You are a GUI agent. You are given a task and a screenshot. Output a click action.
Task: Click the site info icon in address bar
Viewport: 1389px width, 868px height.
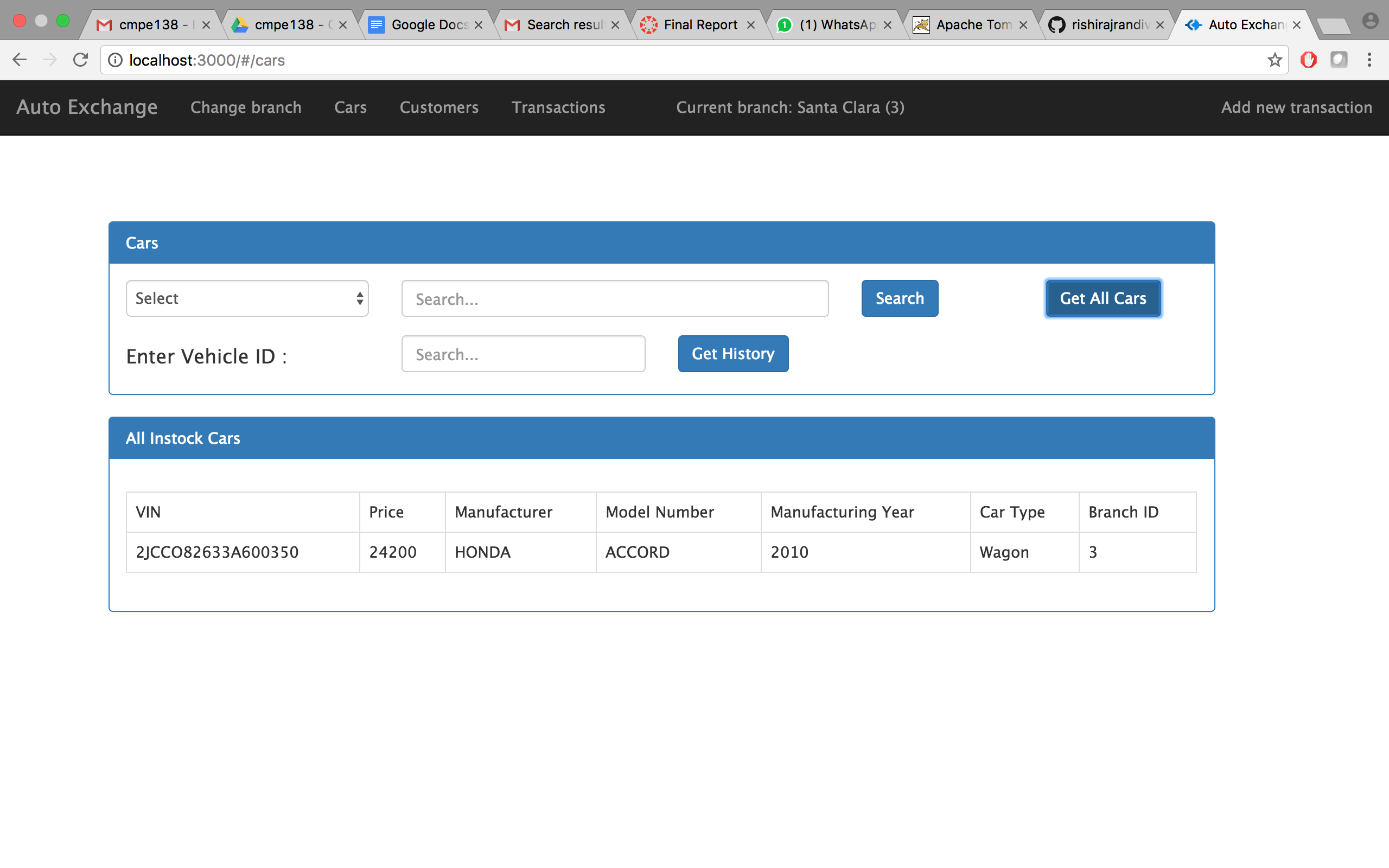(116, 60)
